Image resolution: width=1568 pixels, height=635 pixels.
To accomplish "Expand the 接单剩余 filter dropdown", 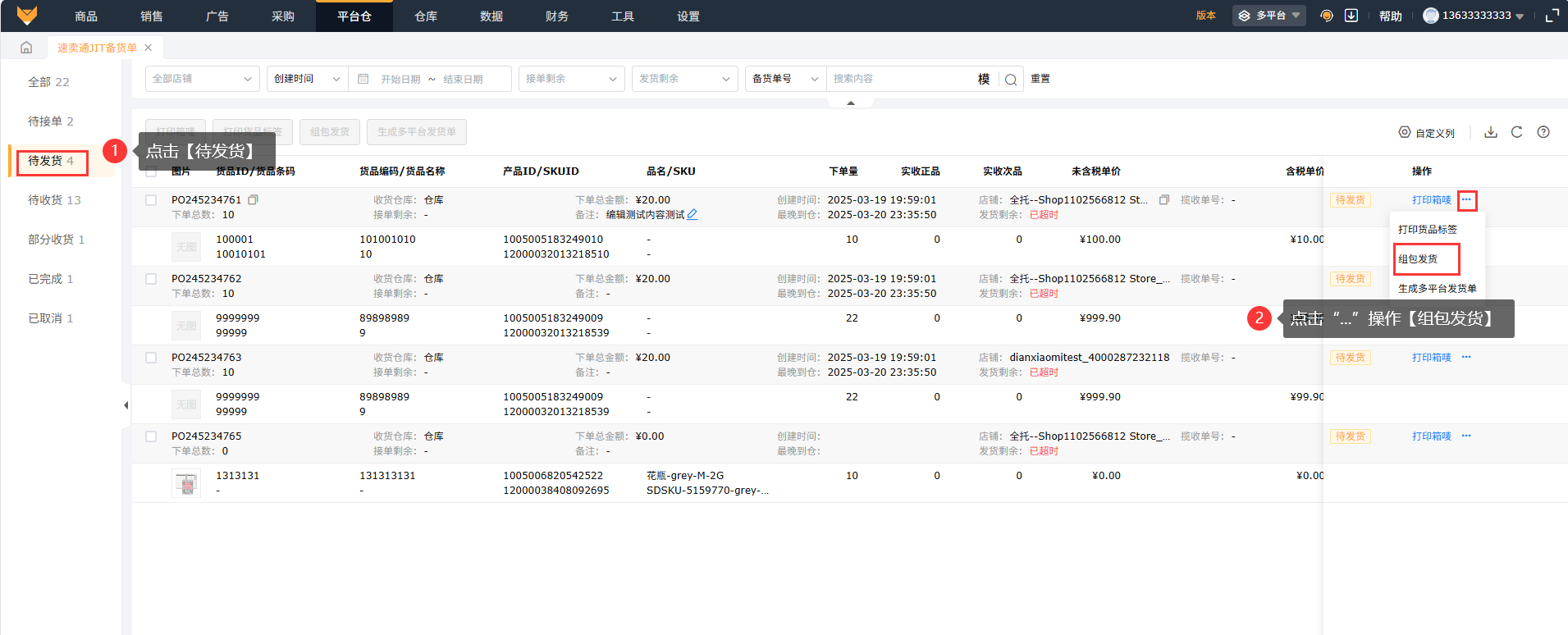I will (571, 79).
